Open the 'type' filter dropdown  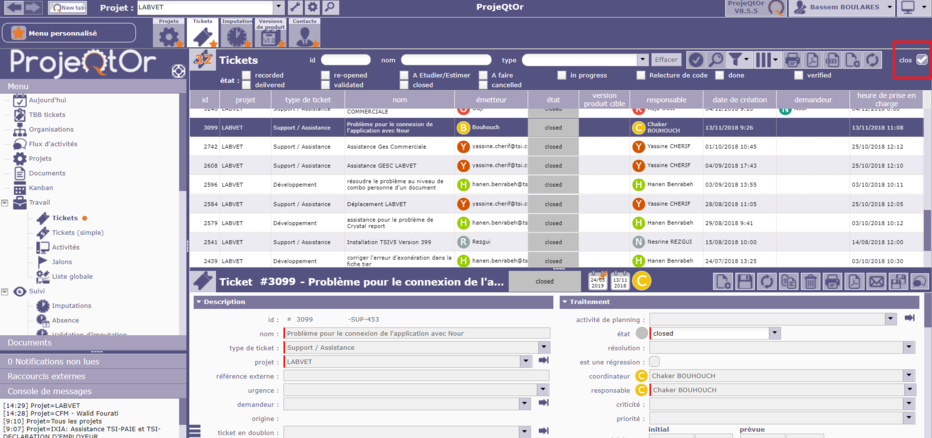point(643,60)
